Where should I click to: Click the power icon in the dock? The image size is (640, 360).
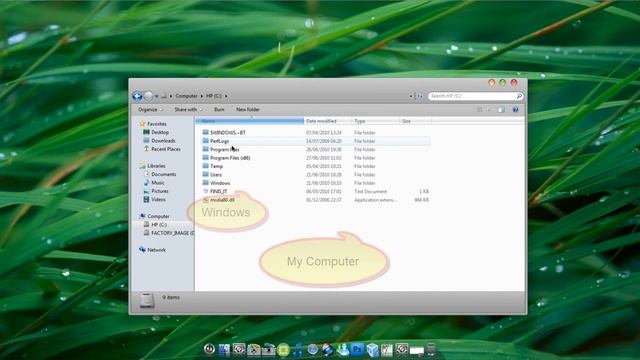click(209, 349)
